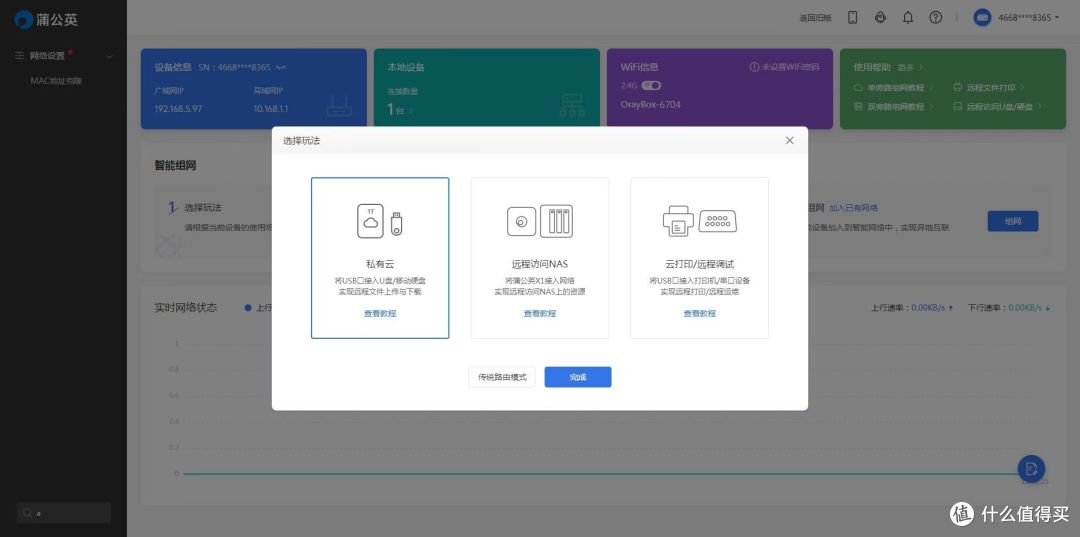Click the NAS device icon
Image resolution: width=1080 pixels, height=537 pixels.
[x=540, y=221]
